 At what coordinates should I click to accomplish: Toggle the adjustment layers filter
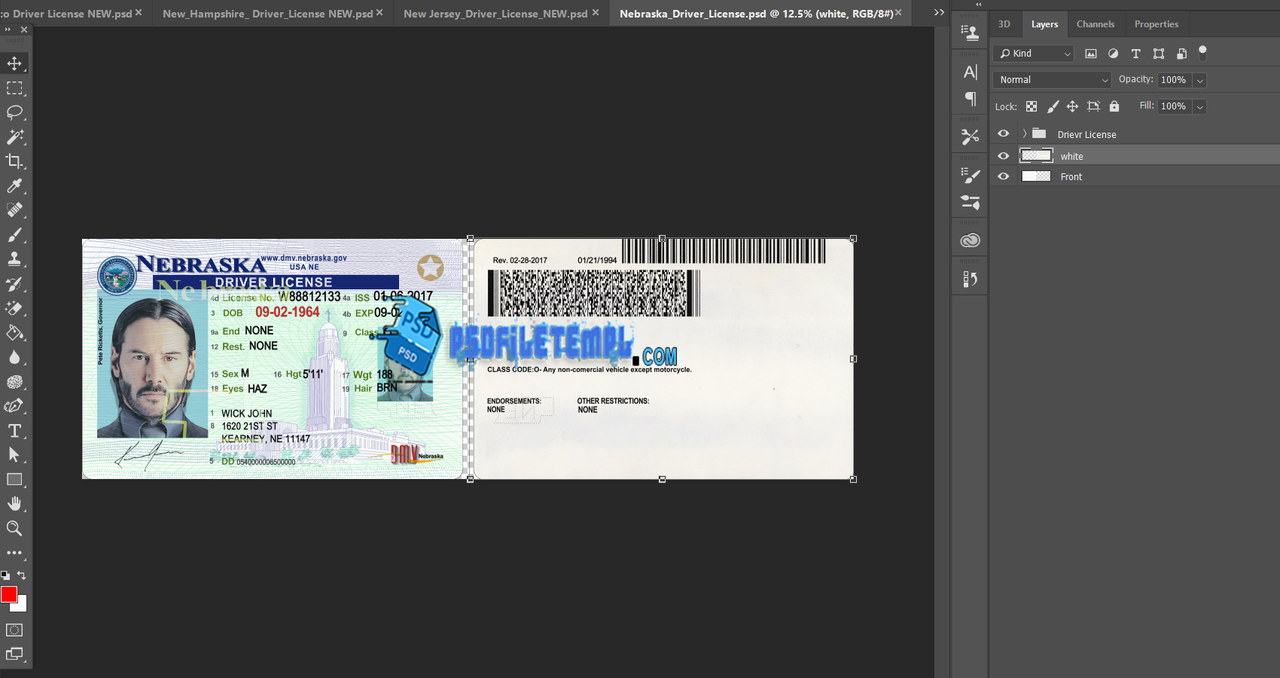(x=1113, y=54)
